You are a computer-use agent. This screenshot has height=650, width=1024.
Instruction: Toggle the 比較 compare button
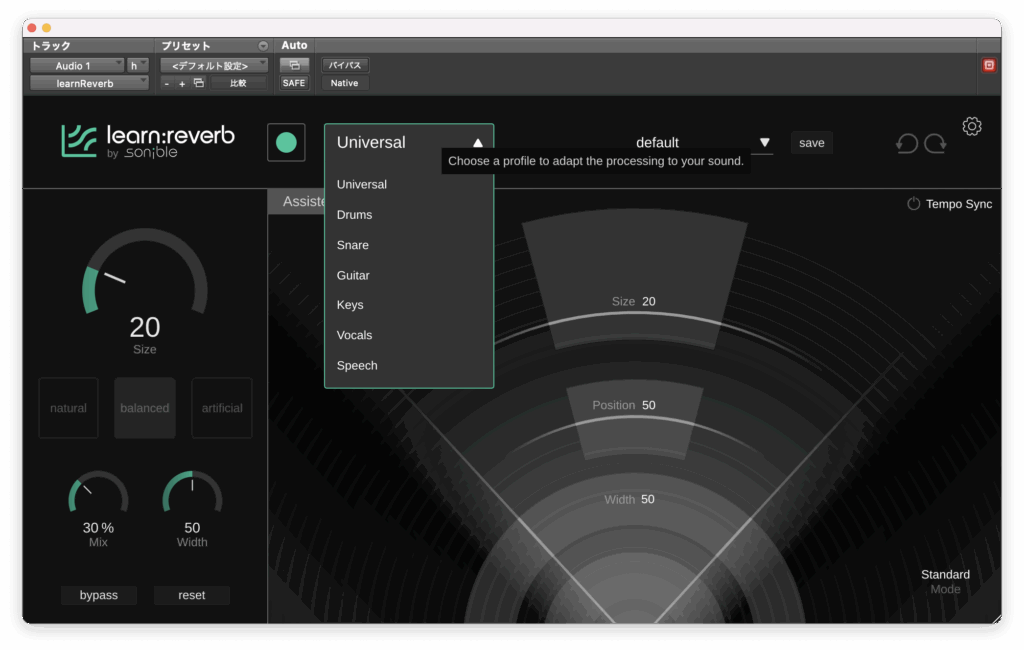[x=238, y=83]
